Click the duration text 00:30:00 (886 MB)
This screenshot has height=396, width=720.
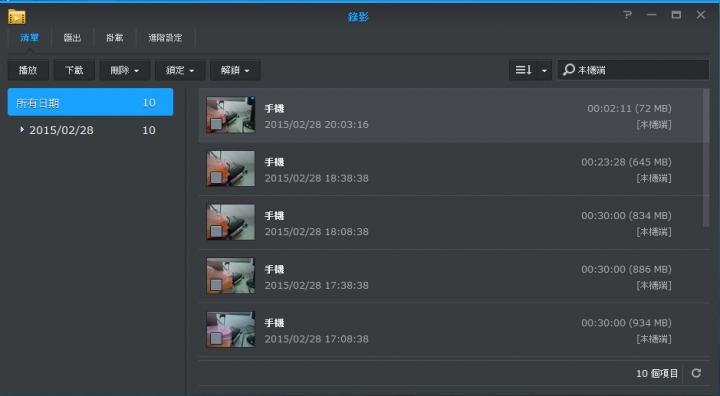click(626, 269)
